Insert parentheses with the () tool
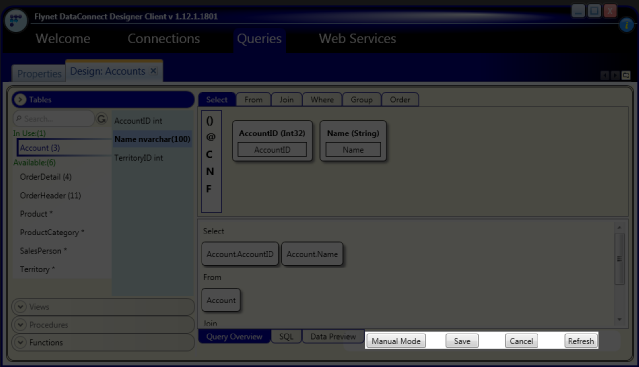Screen dimensions: 639x367 (210, 121)
